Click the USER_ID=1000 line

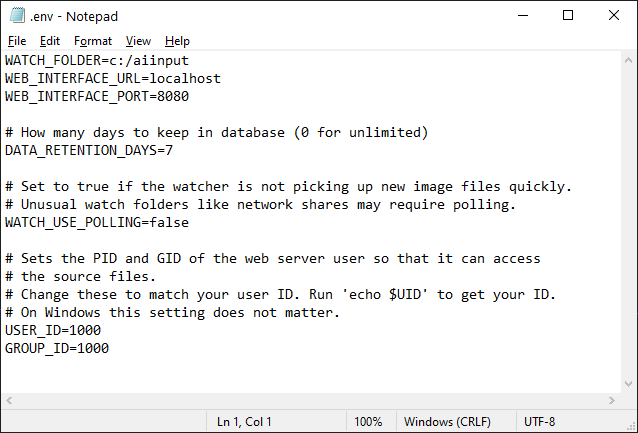click(x=53, y=330)
